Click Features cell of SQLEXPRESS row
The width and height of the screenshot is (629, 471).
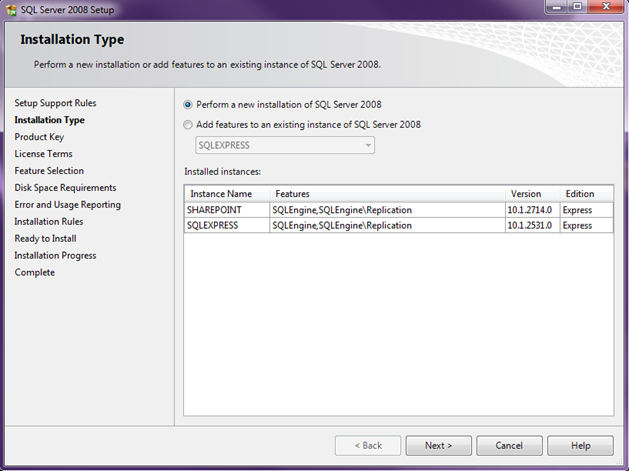pos(387,225)
